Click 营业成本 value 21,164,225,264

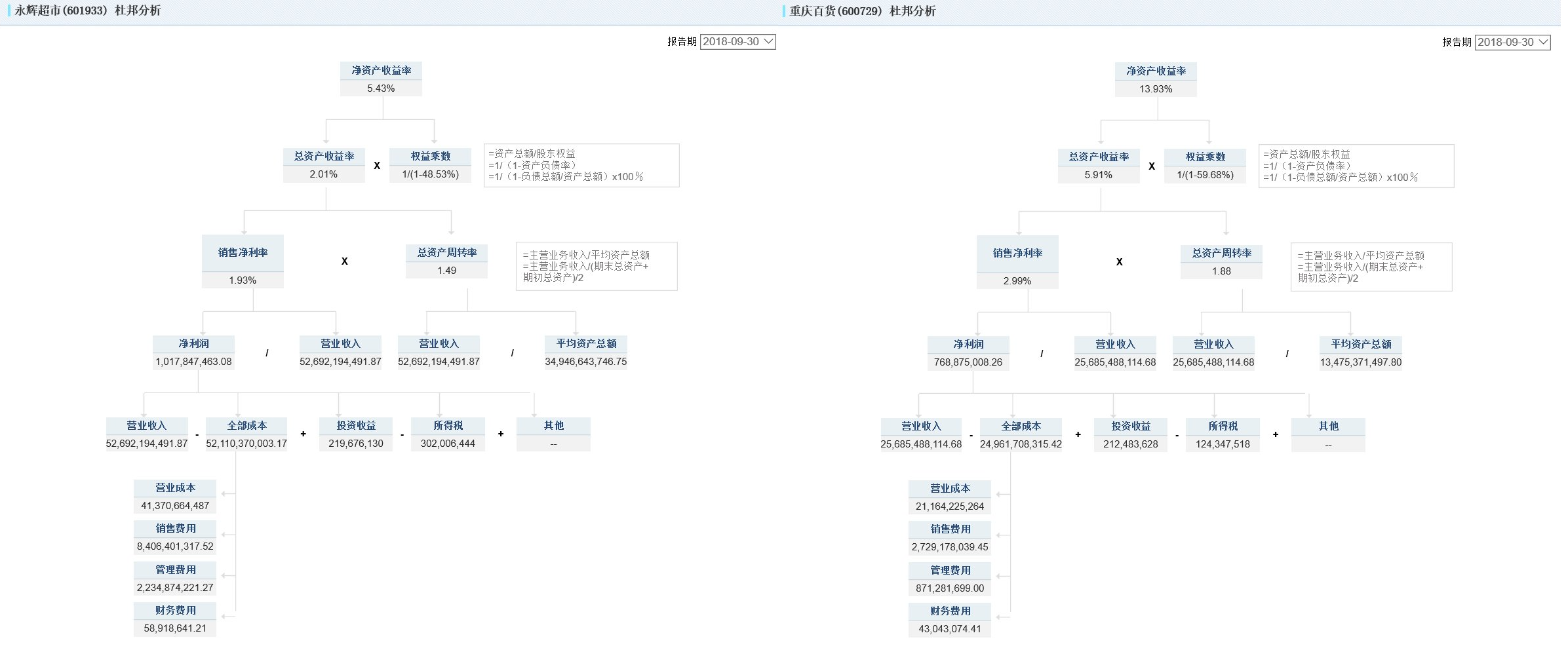950,506
